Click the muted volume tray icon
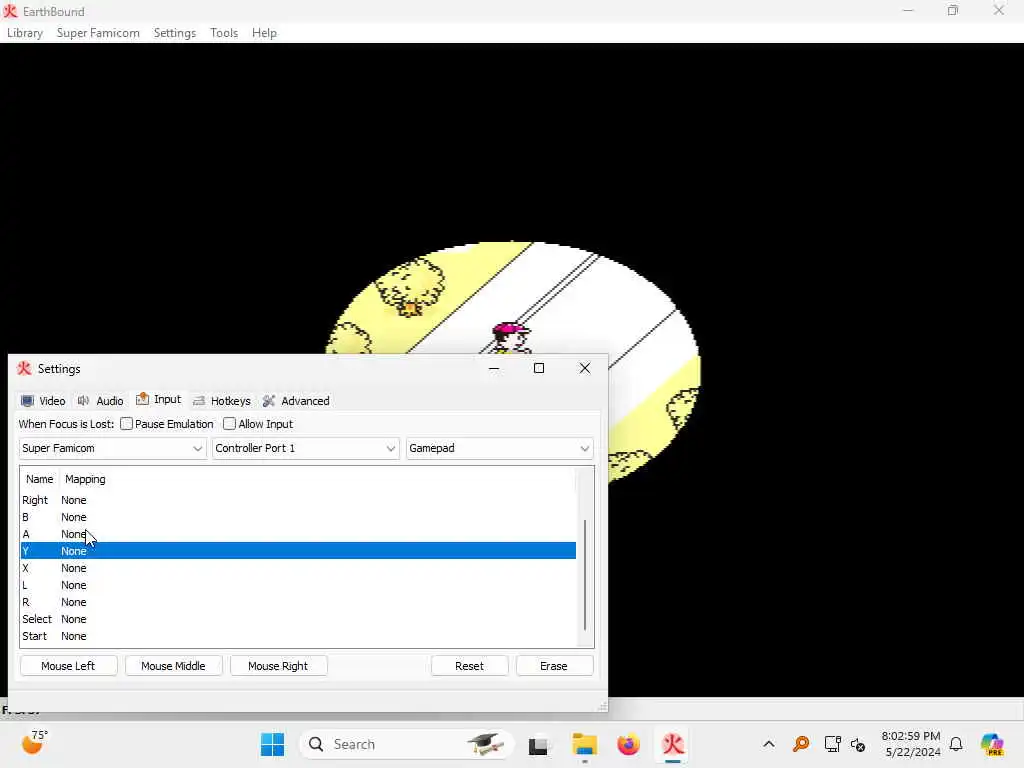 pyautogui.click(x=858, y=744)
